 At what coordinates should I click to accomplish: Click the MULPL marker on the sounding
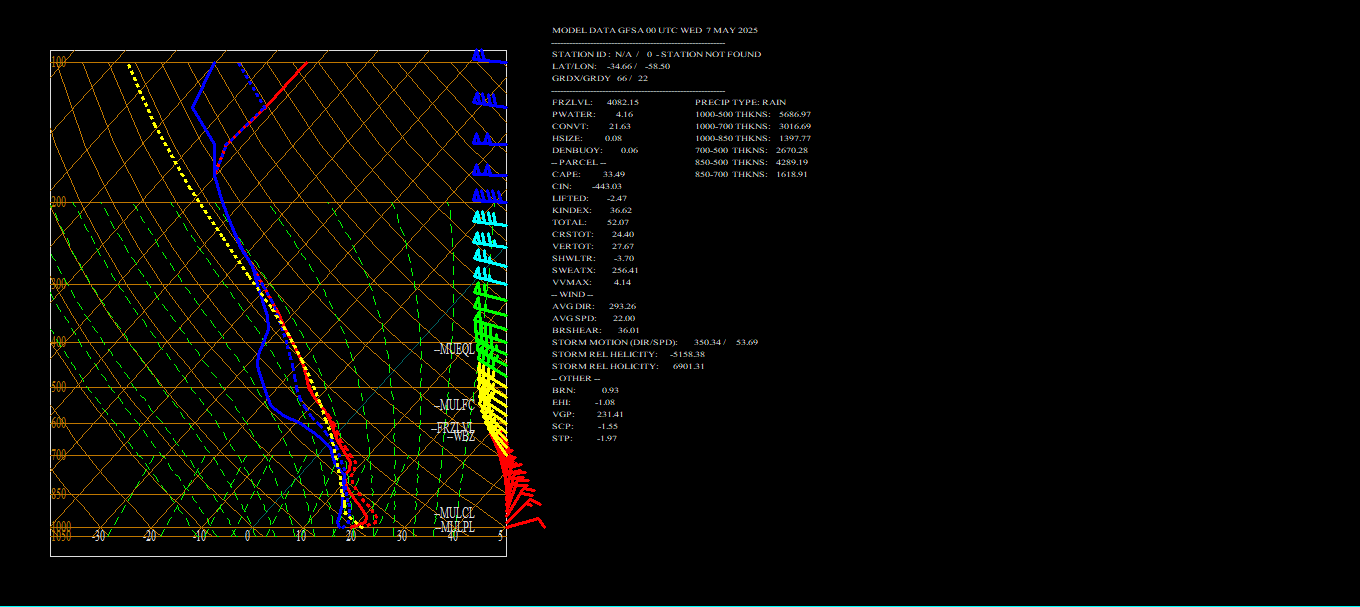click(455, 527)
